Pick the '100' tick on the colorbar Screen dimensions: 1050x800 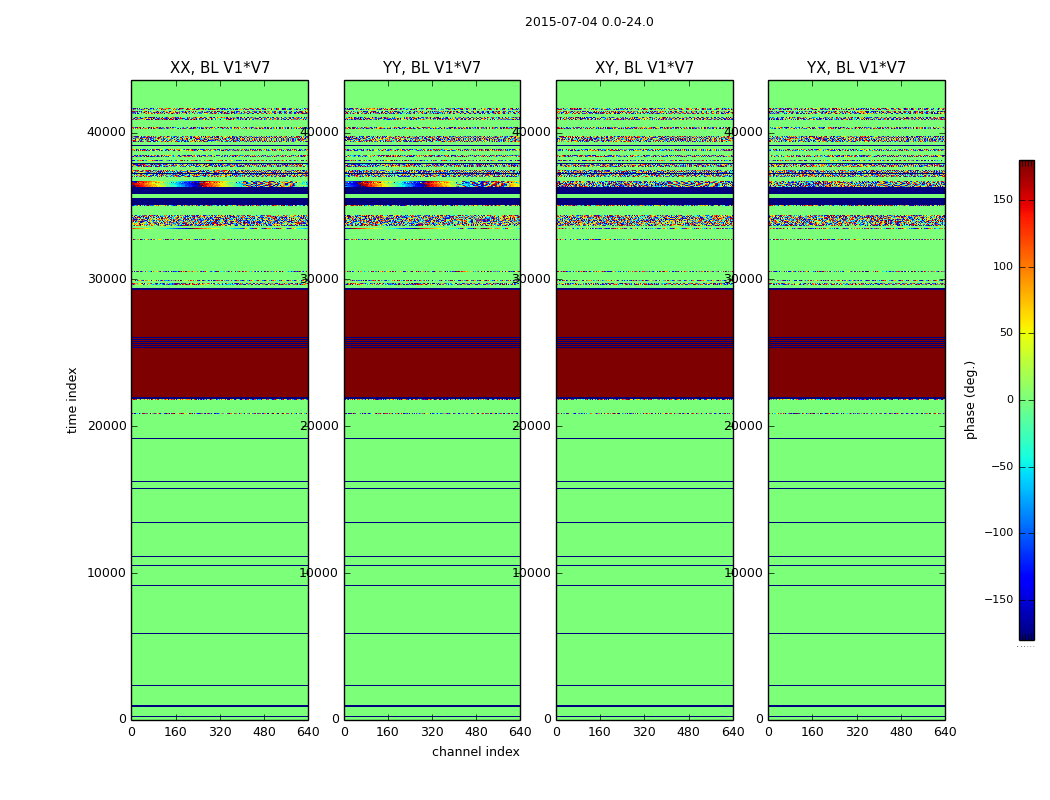(1003, 266)
